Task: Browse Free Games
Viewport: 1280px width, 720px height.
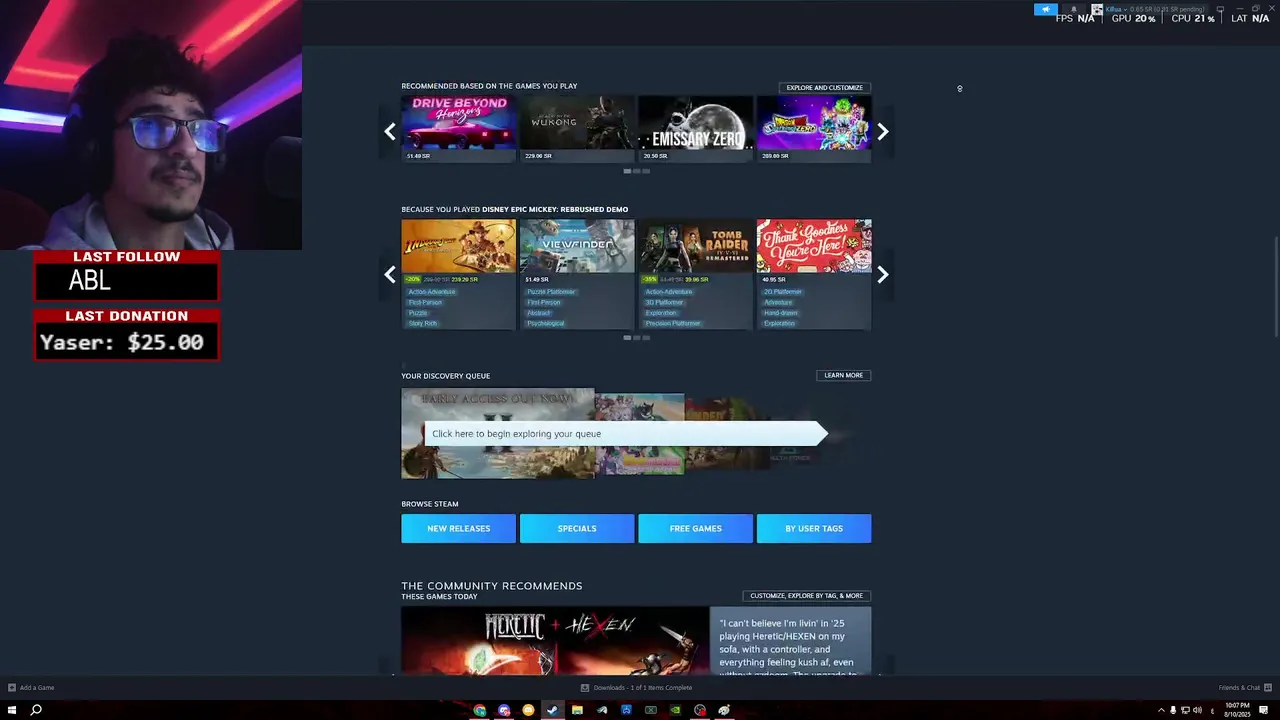Action: (x=695, y=528)
